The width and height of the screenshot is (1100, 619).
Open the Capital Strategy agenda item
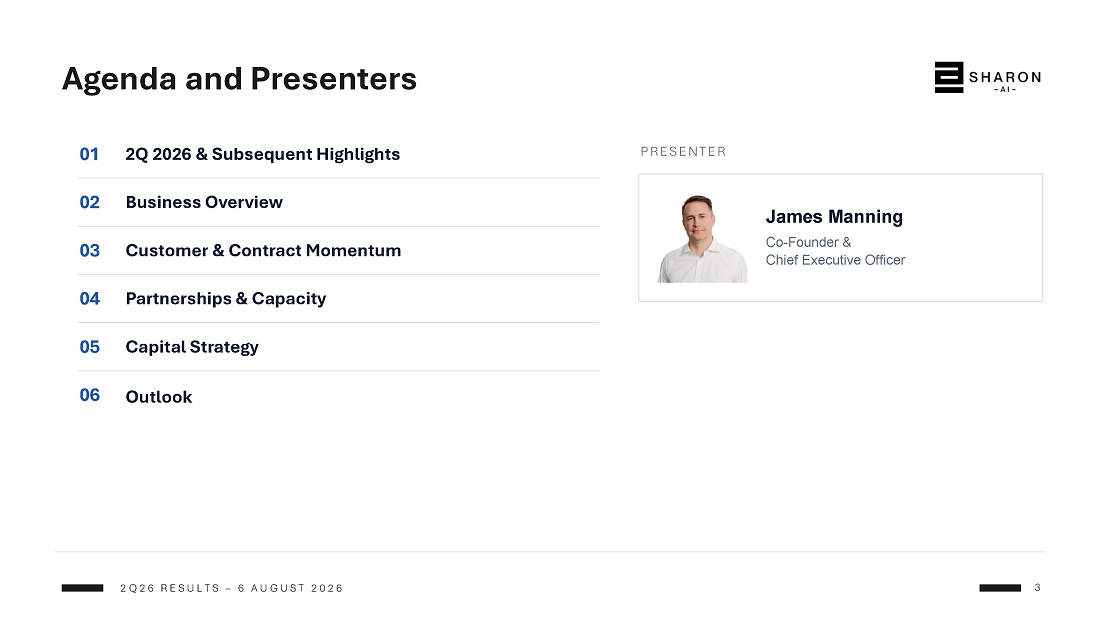(x=192, y=347)
